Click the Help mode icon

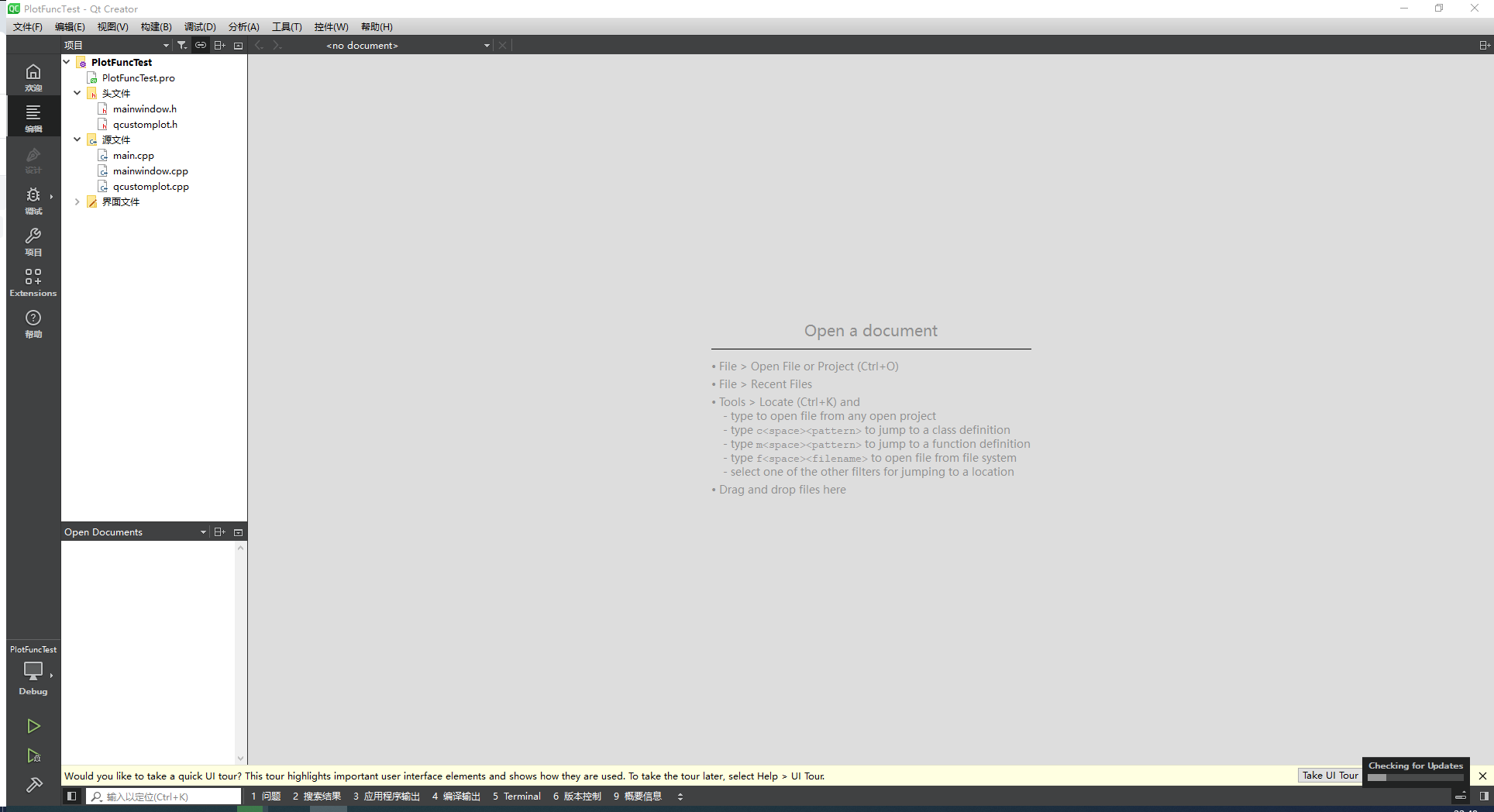coord(33,323)
